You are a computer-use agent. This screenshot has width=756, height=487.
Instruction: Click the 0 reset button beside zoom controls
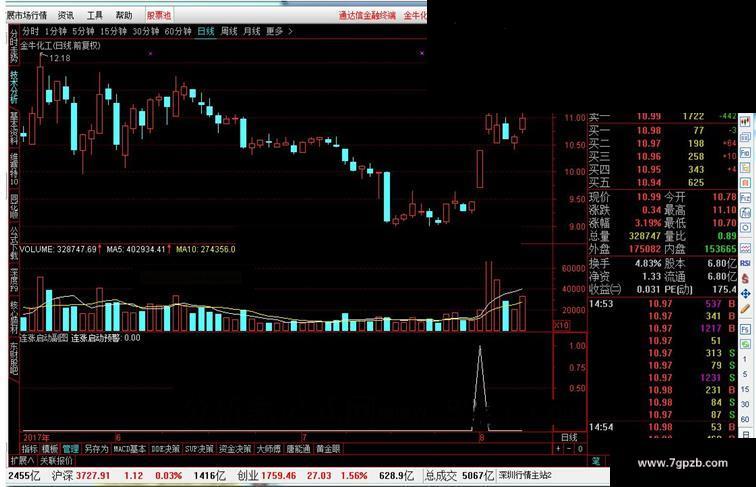coord(580,449)
